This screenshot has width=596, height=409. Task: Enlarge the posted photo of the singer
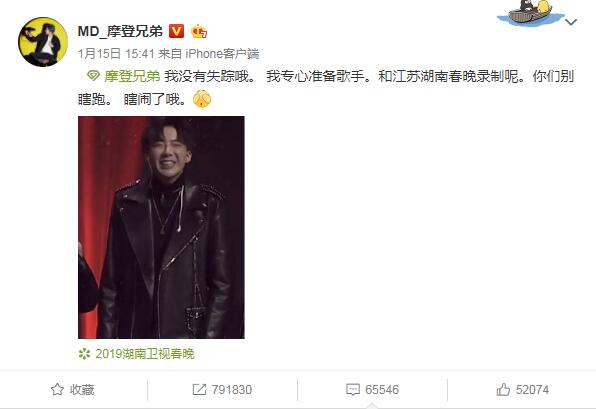(161, 227)
